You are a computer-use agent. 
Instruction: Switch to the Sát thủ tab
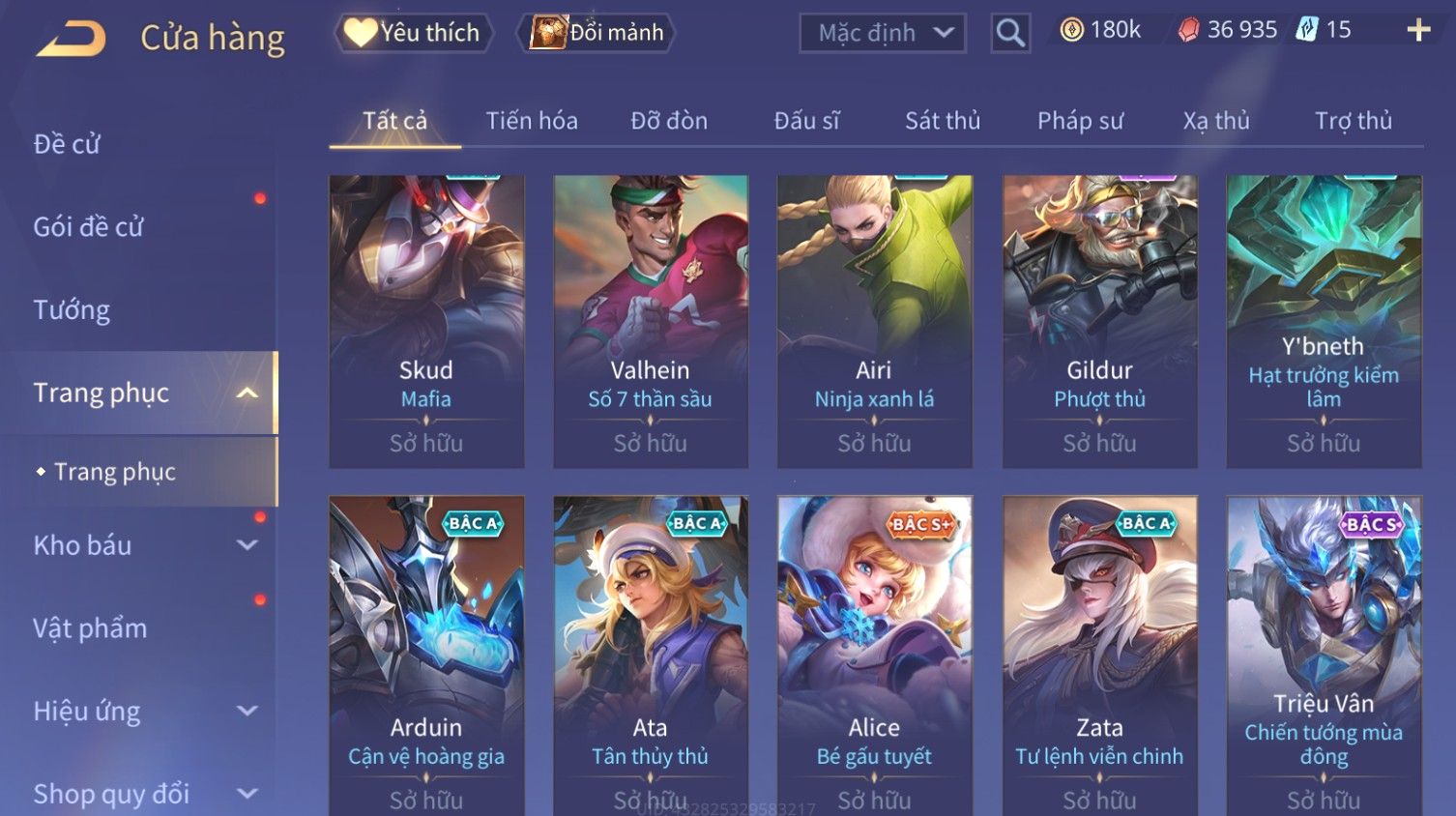943,121
